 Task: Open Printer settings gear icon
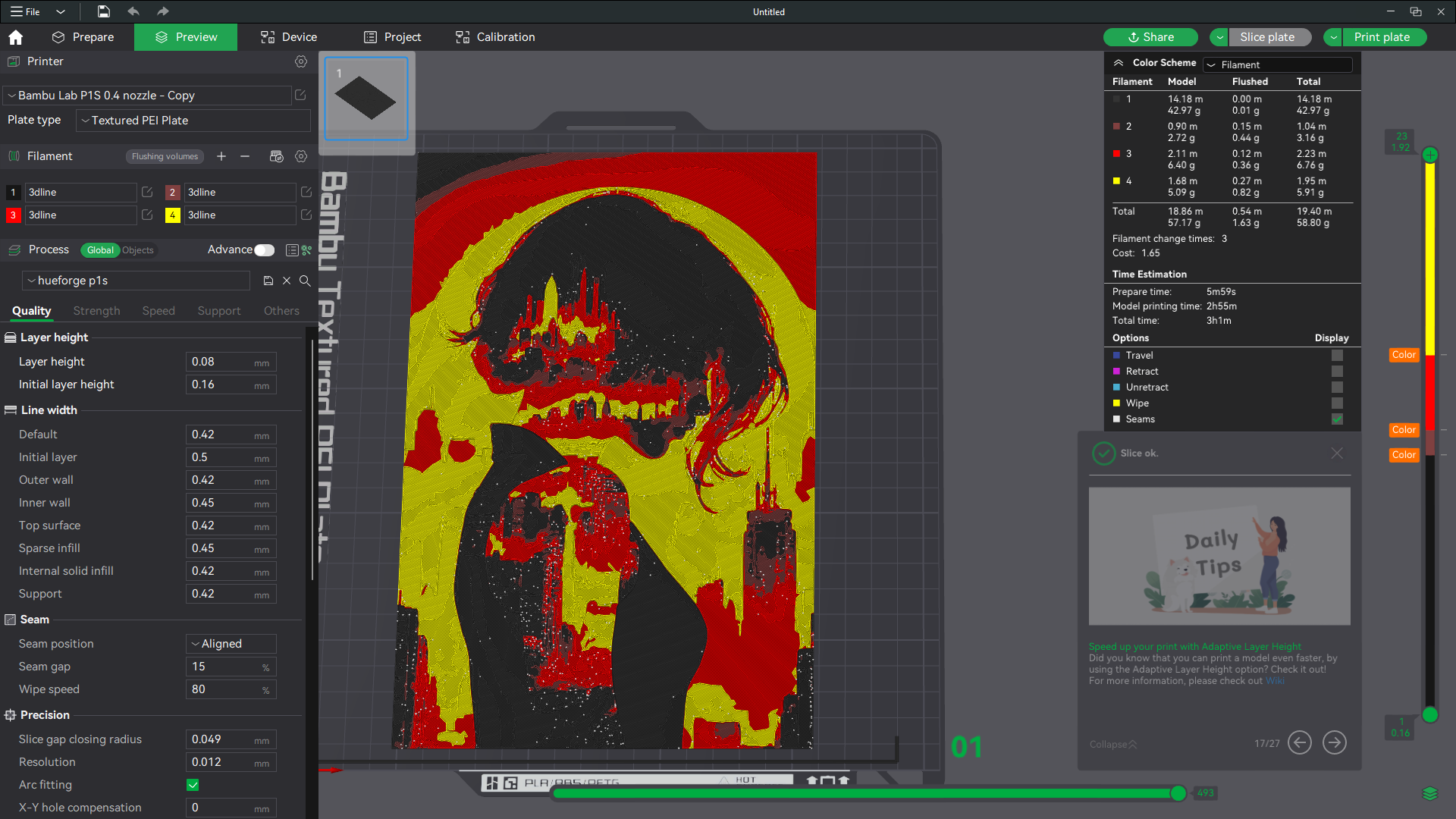pos(301,61)
